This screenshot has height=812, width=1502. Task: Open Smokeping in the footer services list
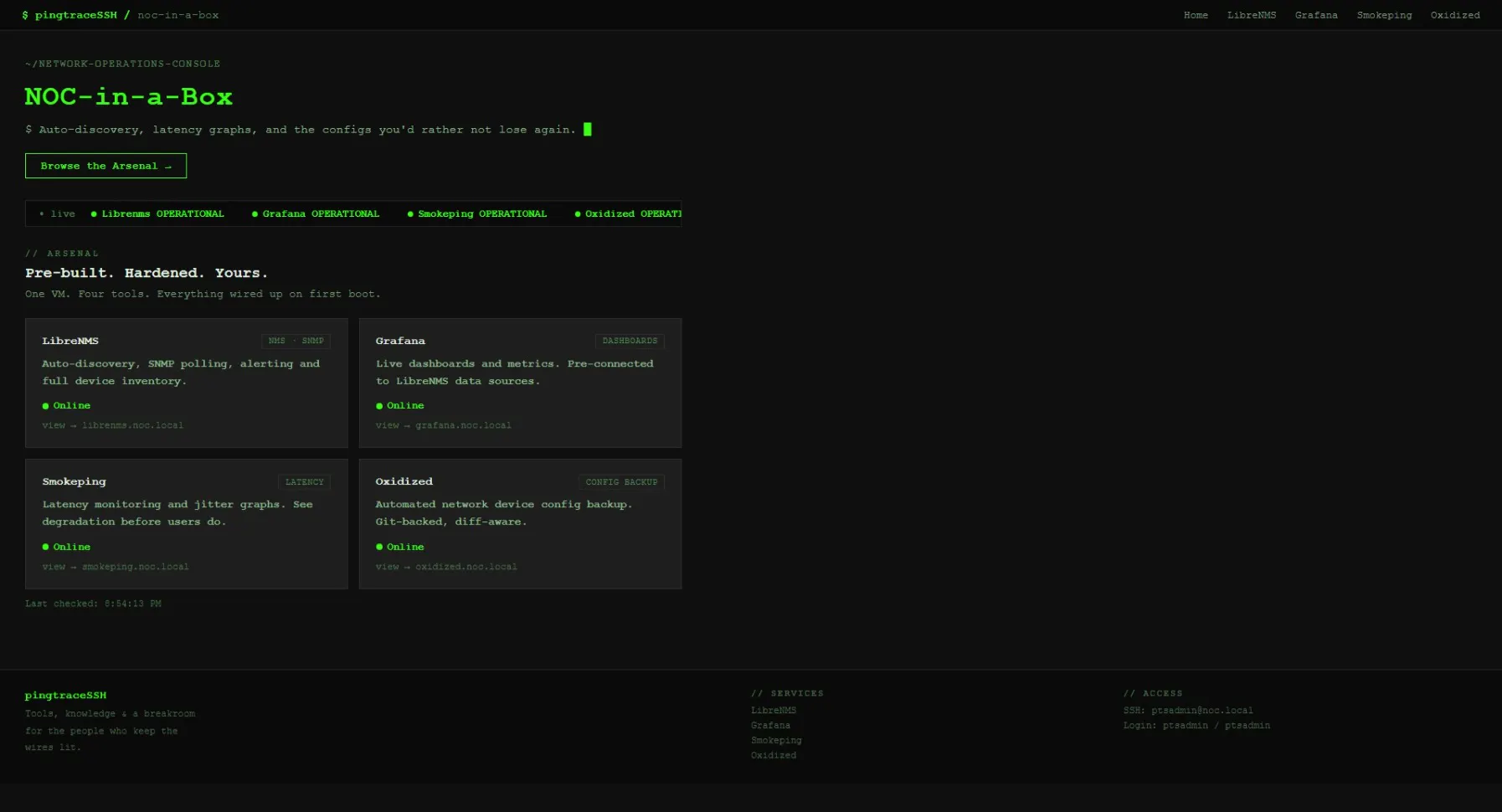tap(776, 740)
